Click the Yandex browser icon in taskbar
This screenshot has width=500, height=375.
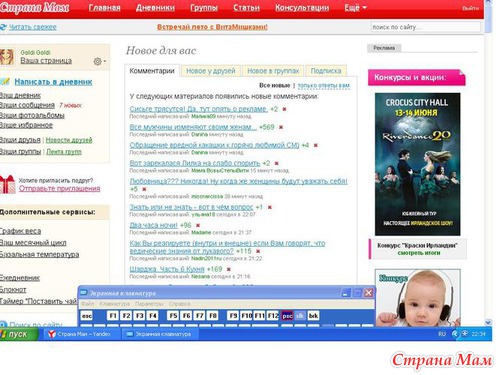[52, 334]
